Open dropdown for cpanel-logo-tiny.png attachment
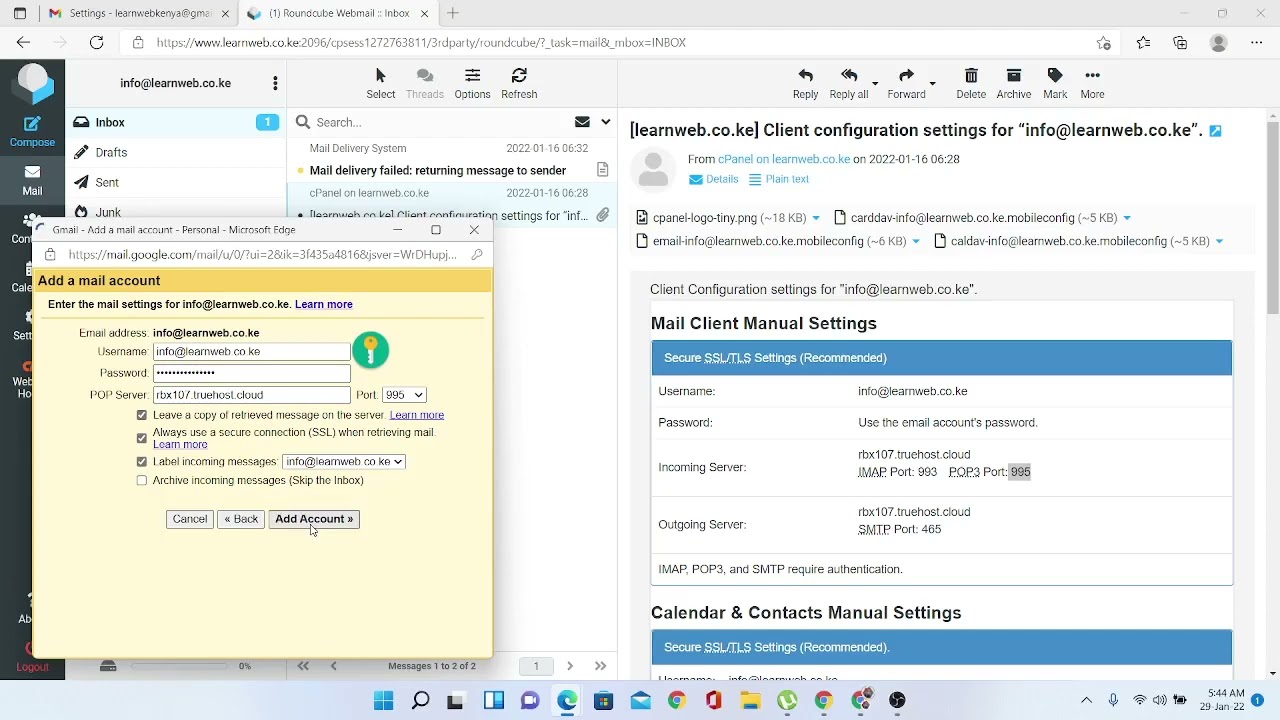The image size is (1280, 720). coord(816,218)
